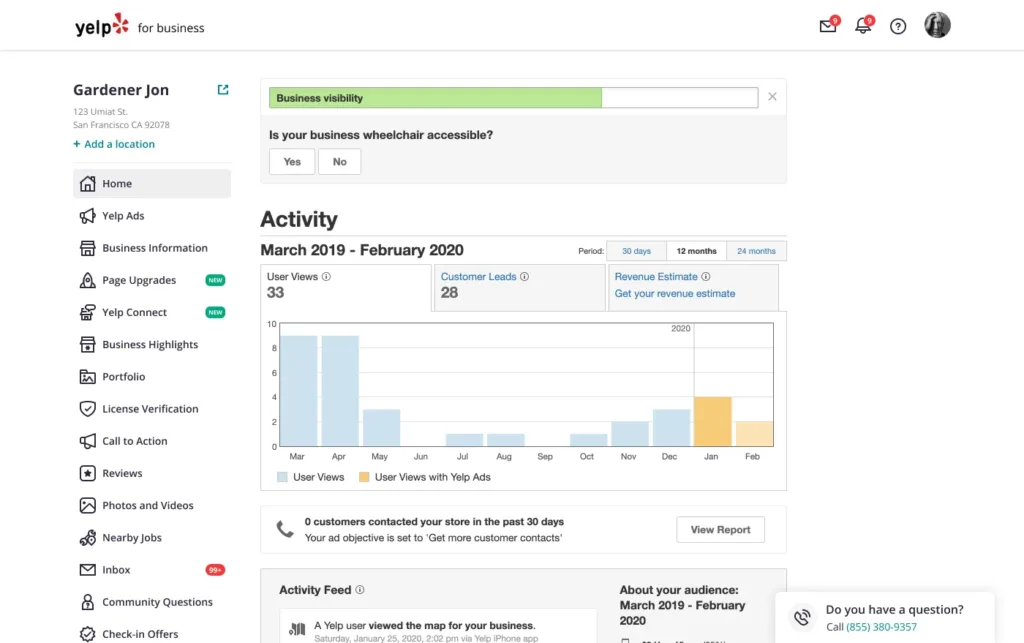This screenshot has width=1024, height=643.
Task: Click the March bar in the chart
Action: coord(298,391)
